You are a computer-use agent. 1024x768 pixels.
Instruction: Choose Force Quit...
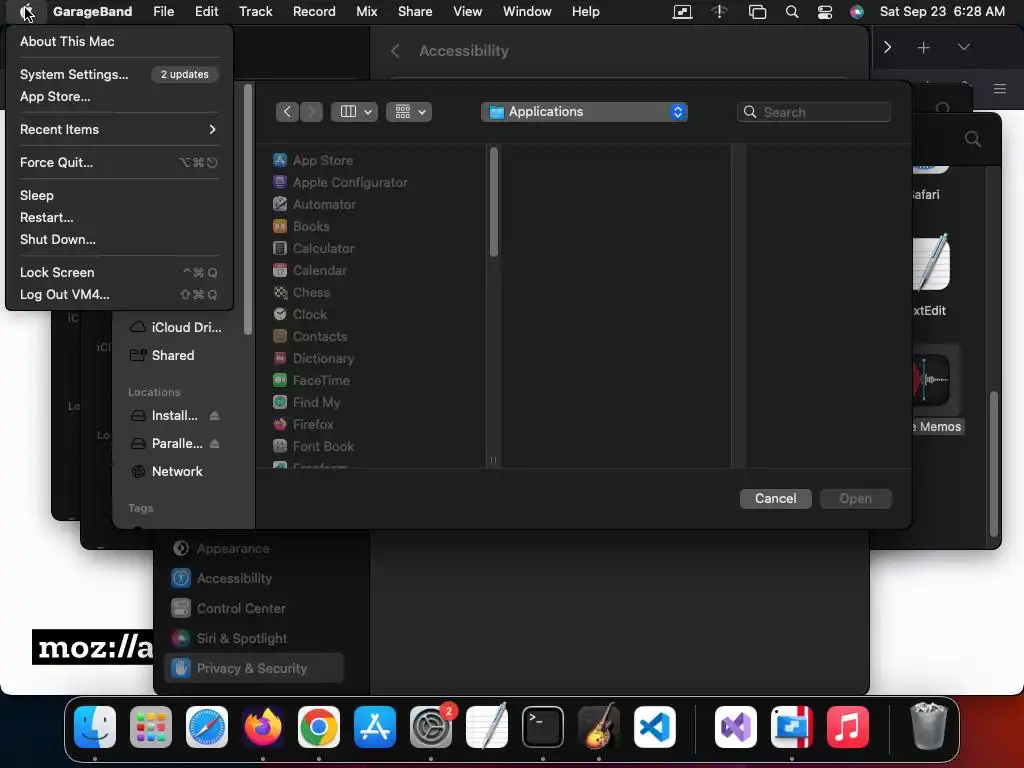(x=119, y=163)
